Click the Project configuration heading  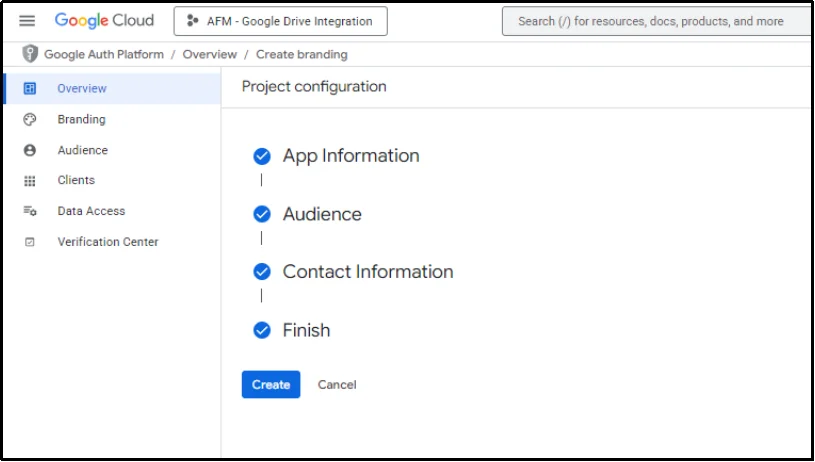[314, 86]
